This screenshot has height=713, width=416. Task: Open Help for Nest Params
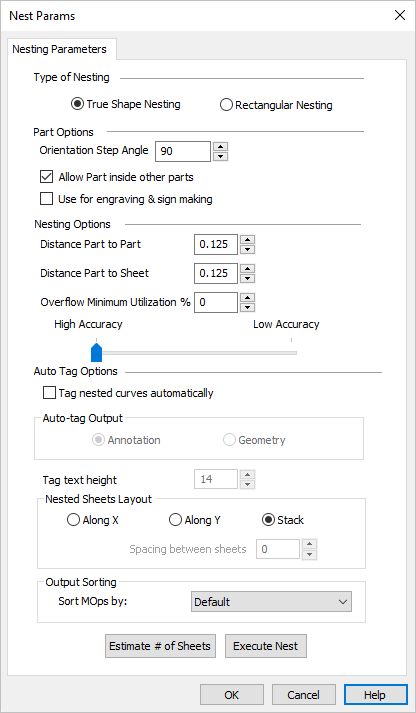(x=376, y=695)
